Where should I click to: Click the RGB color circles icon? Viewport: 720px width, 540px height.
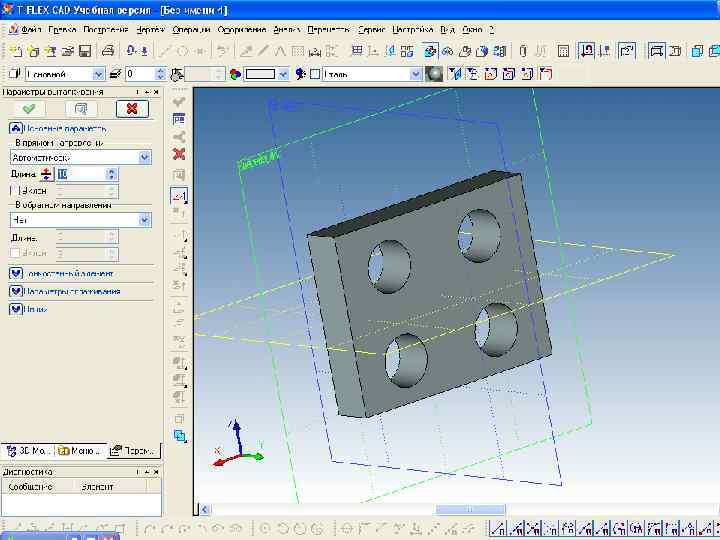[235, 74]
